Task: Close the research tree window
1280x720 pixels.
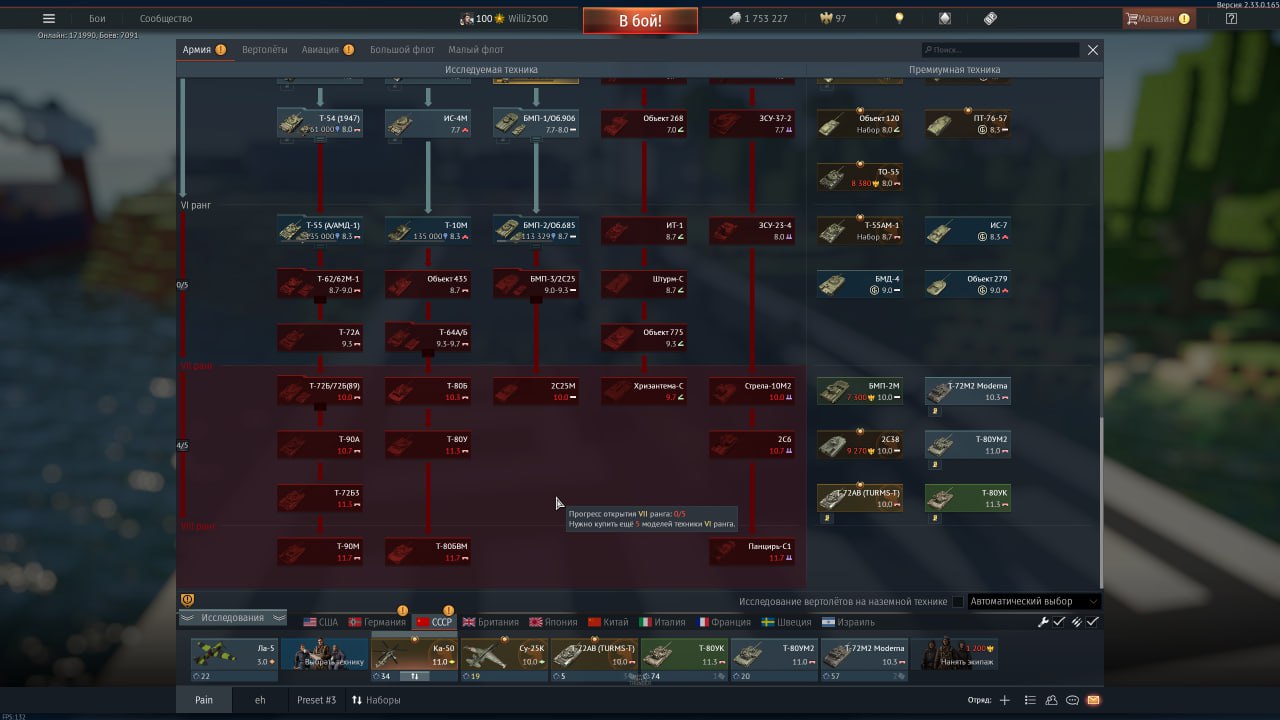Action: coord(1093,50)
